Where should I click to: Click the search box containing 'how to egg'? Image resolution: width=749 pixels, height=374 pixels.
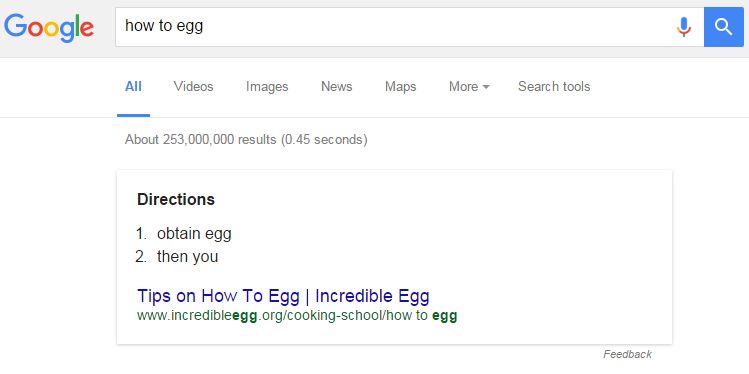pos(409,27)
